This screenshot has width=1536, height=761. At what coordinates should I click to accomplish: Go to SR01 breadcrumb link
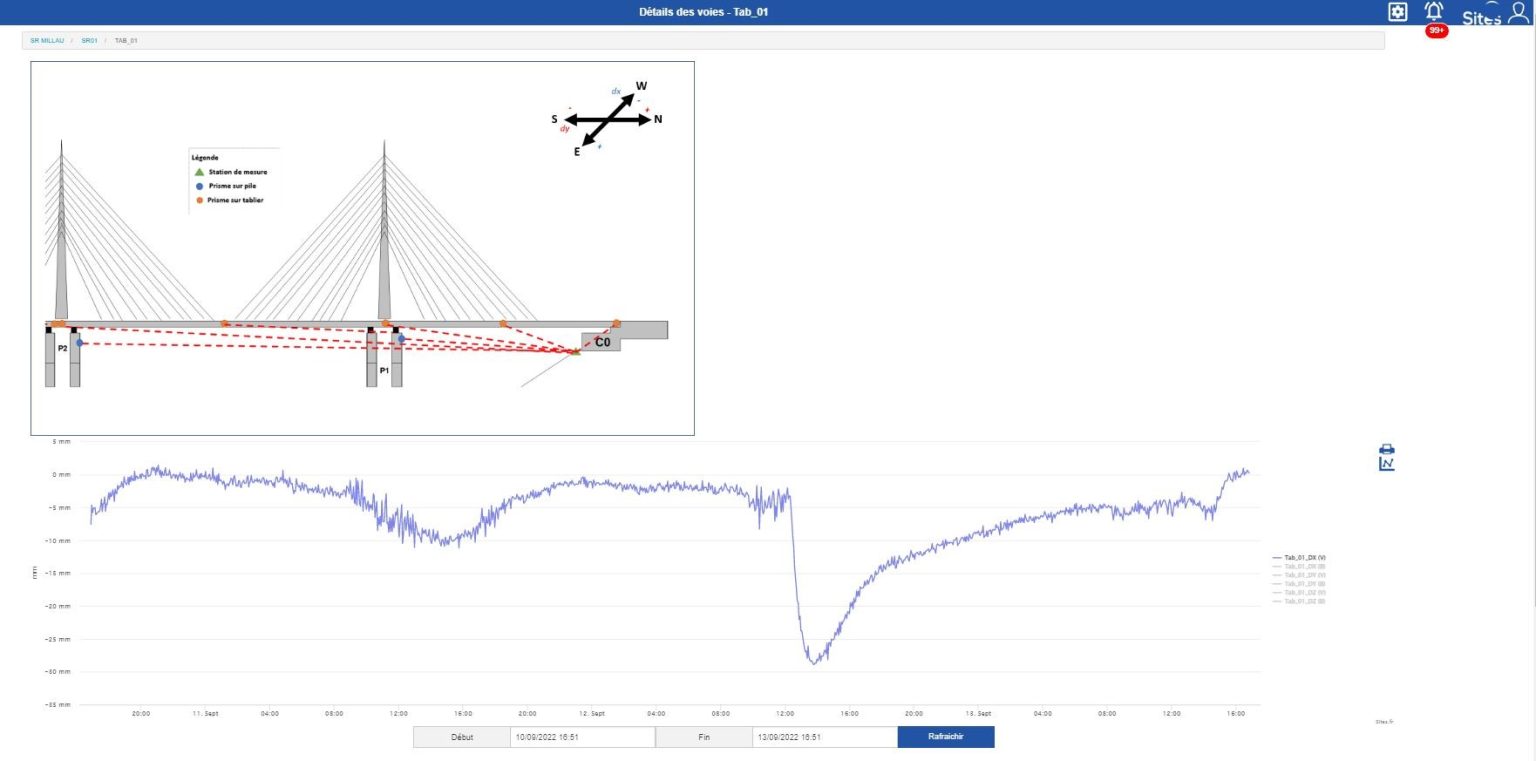[x=89, y=40]
